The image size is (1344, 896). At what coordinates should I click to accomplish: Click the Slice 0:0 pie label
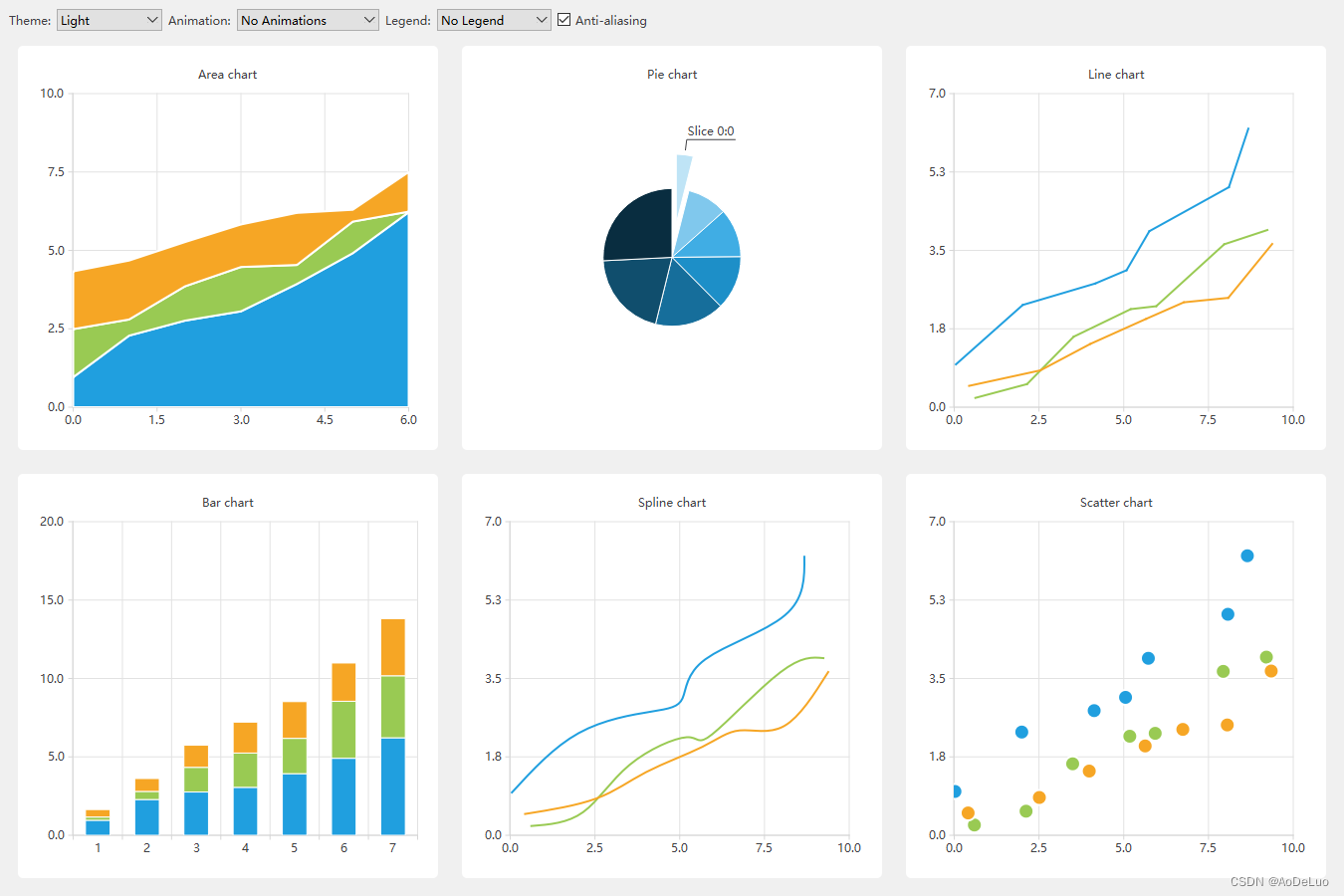(x=711, y=131)
